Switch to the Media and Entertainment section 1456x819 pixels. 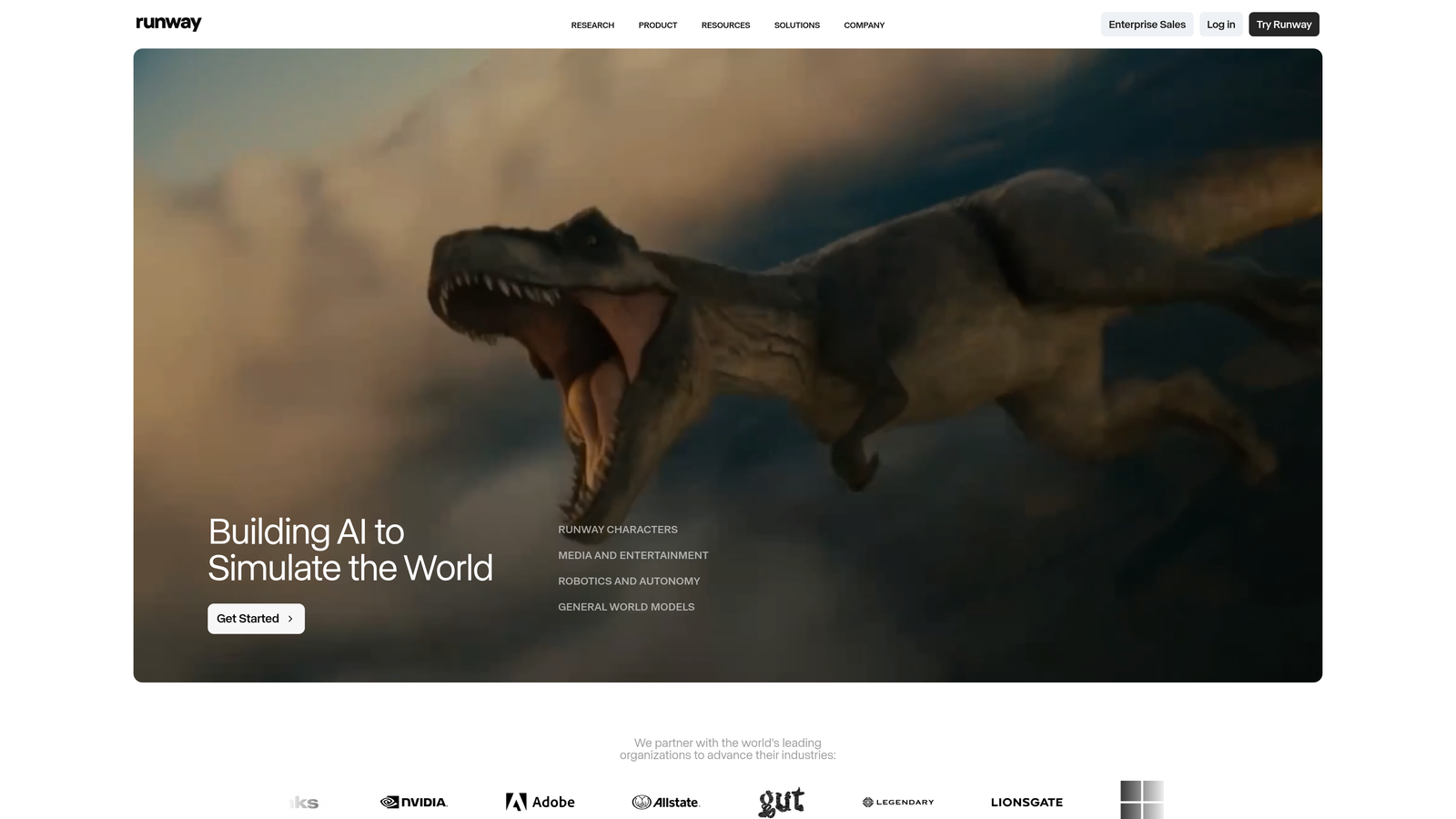632,554
